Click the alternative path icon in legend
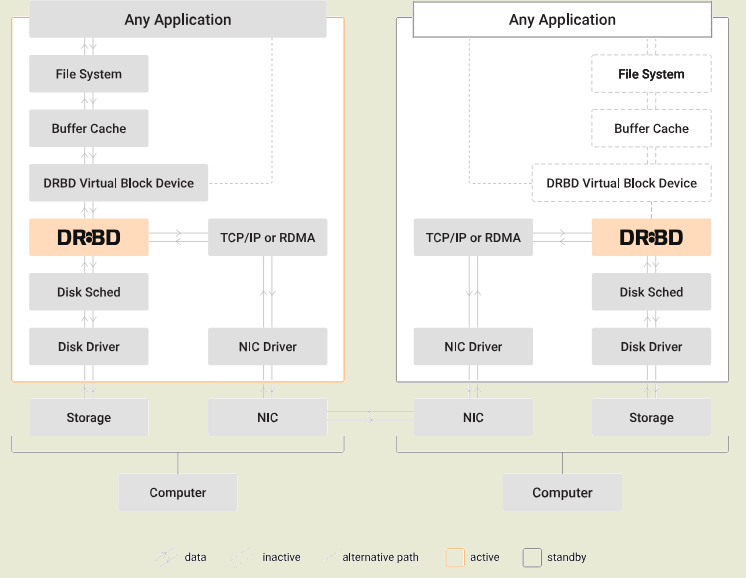 (330, 557)
